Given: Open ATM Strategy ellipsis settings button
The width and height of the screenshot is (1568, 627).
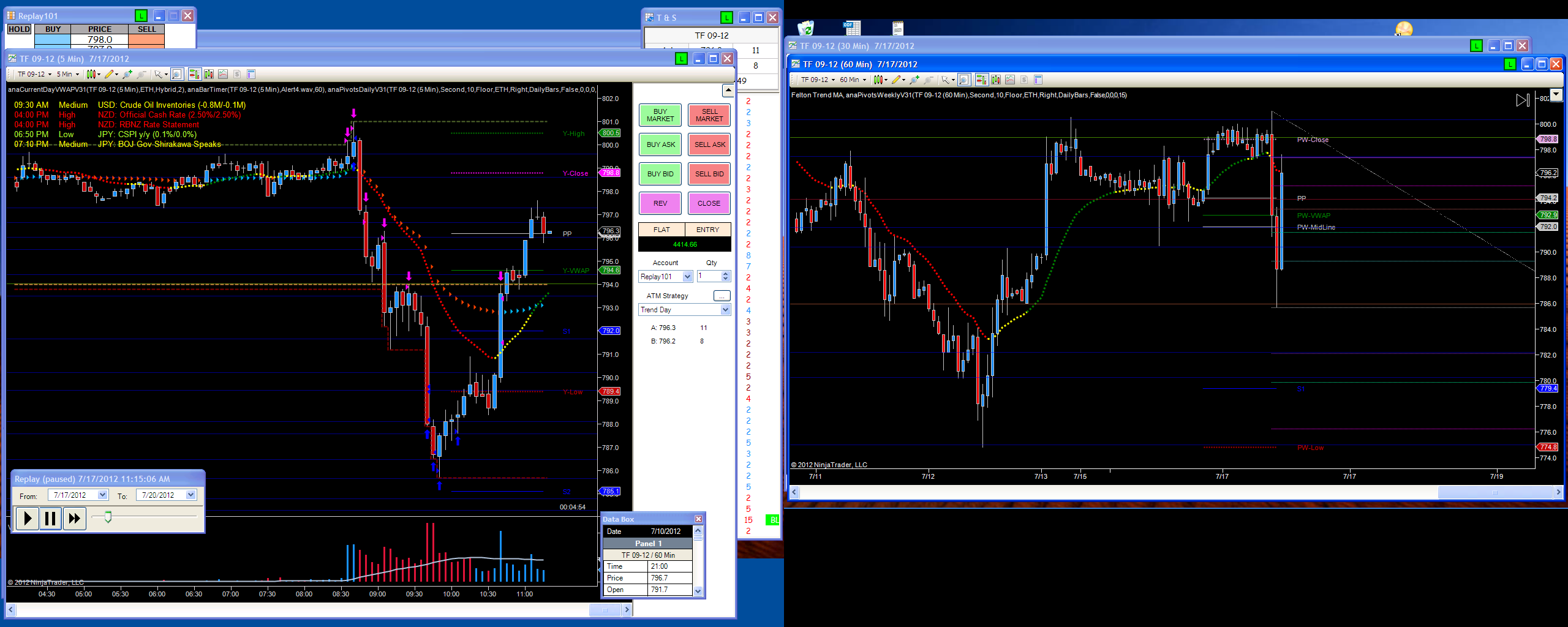Looking at the screenshot, I should coord(722,296).
